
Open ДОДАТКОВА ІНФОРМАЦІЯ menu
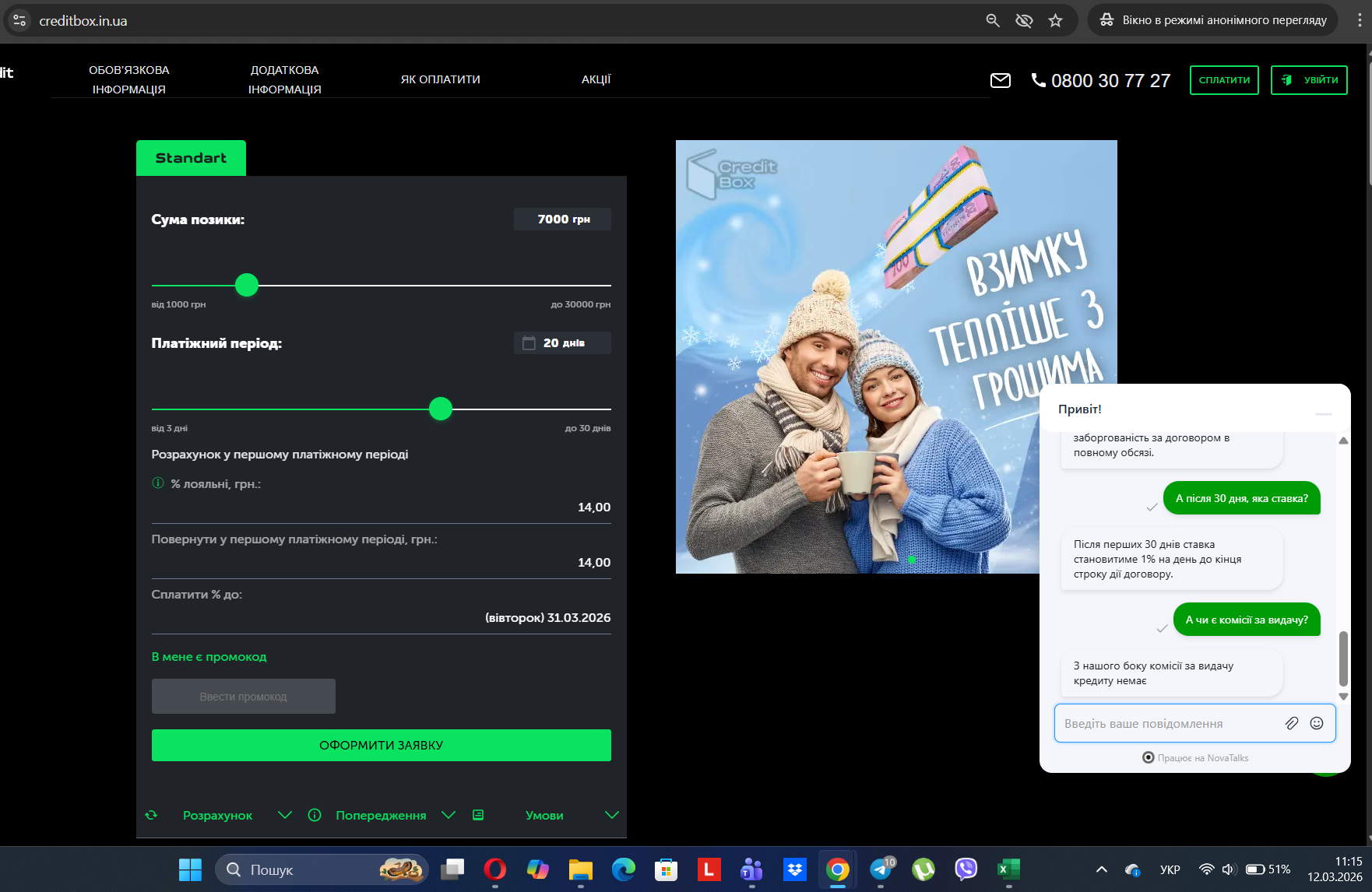point(285,79)
